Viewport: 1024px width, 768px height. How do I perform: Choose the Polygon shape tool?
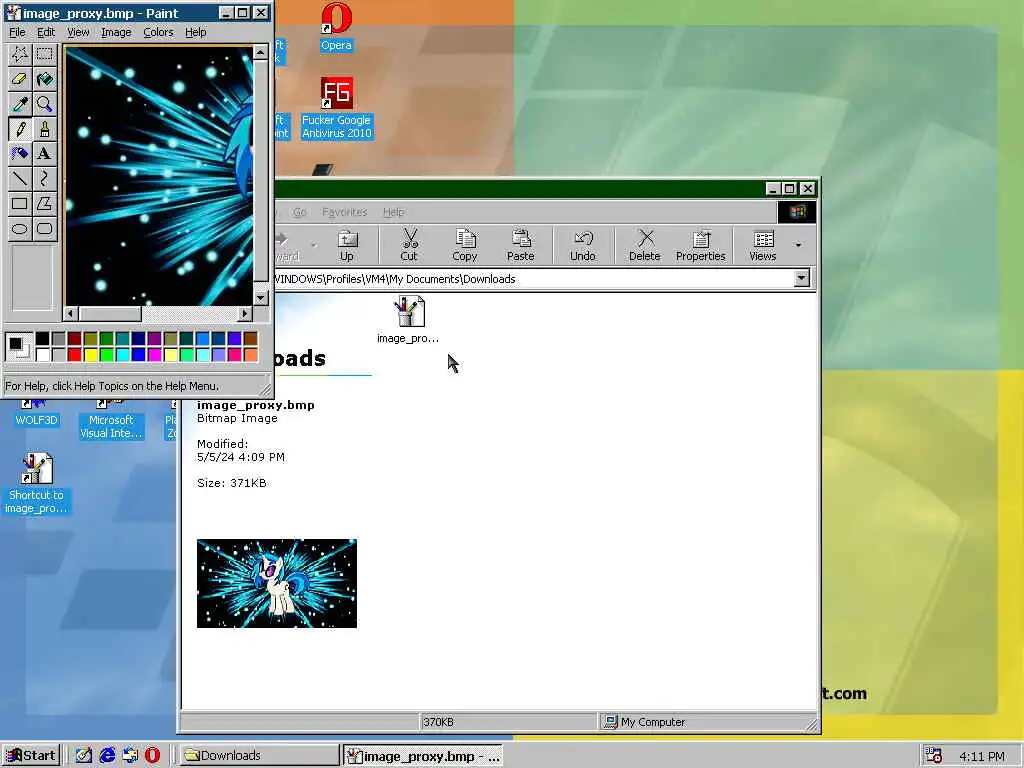44,203
